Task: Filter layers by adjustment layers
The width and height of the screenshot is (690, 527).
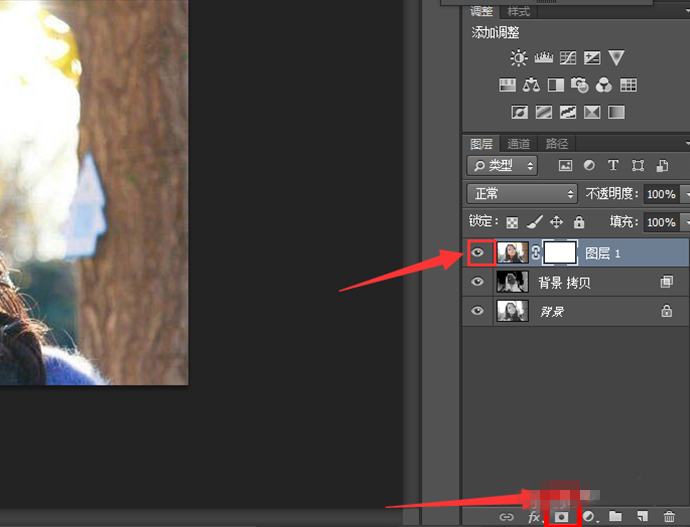Action: point(589,165)
